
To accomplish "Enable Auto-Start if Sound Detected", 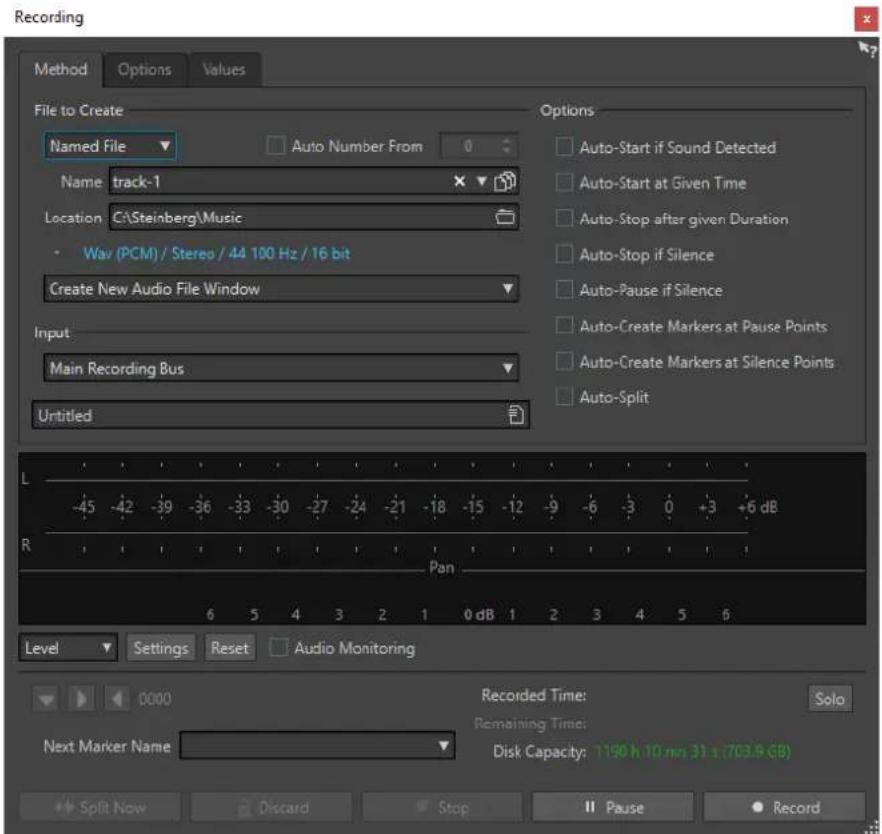I will coord(564,147).
